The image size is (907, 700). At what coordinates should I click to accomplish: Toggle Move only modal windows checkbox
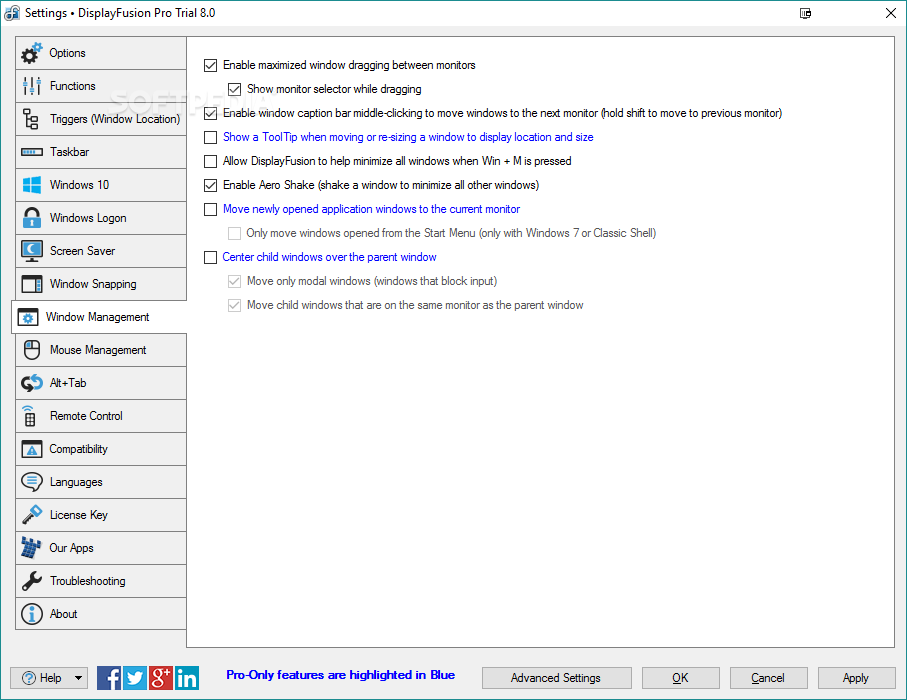tap(234, 281)
